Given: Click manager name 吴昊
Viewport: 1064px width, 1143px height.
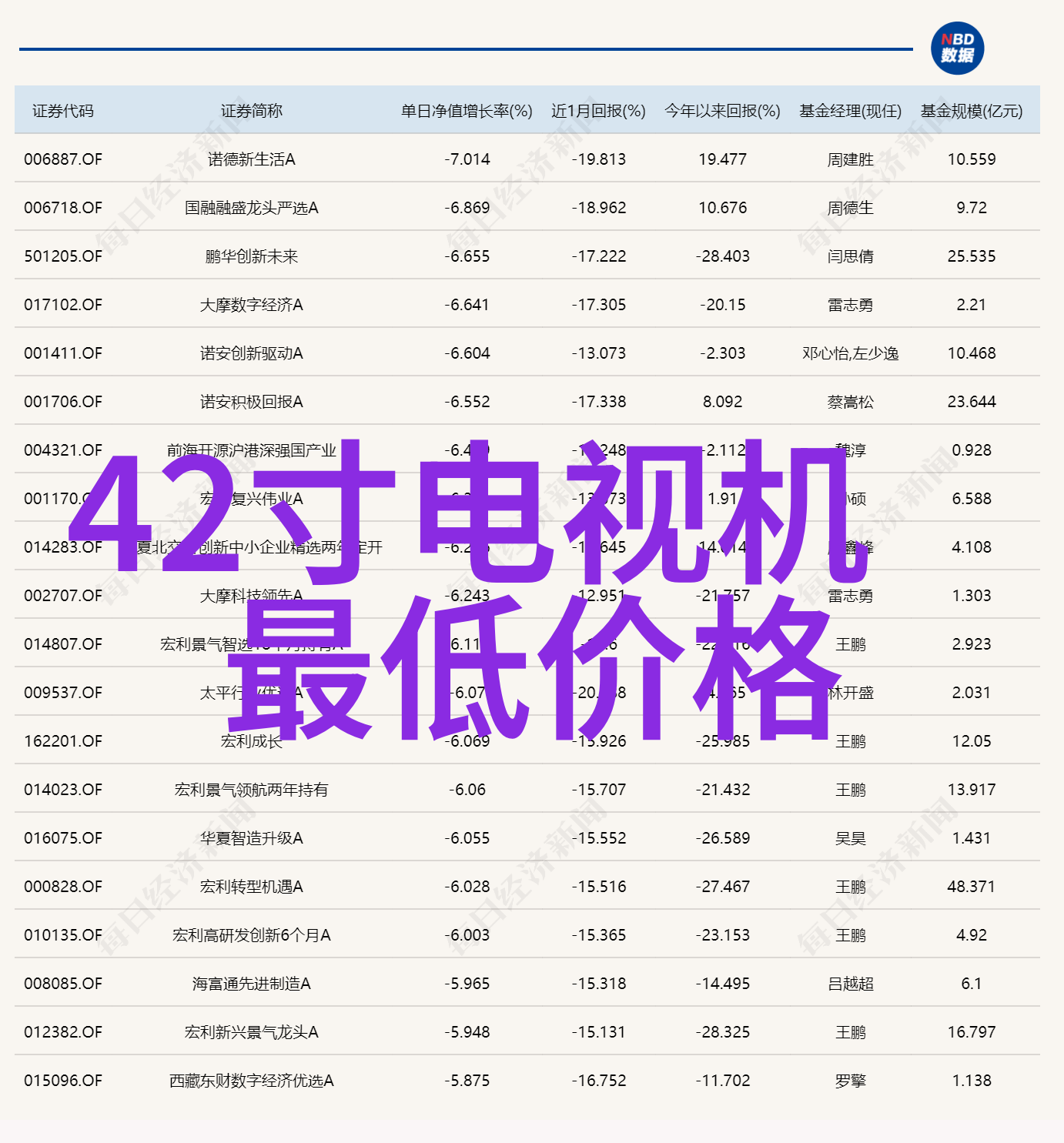Looking at the screenshot, I should click(851, 838).
